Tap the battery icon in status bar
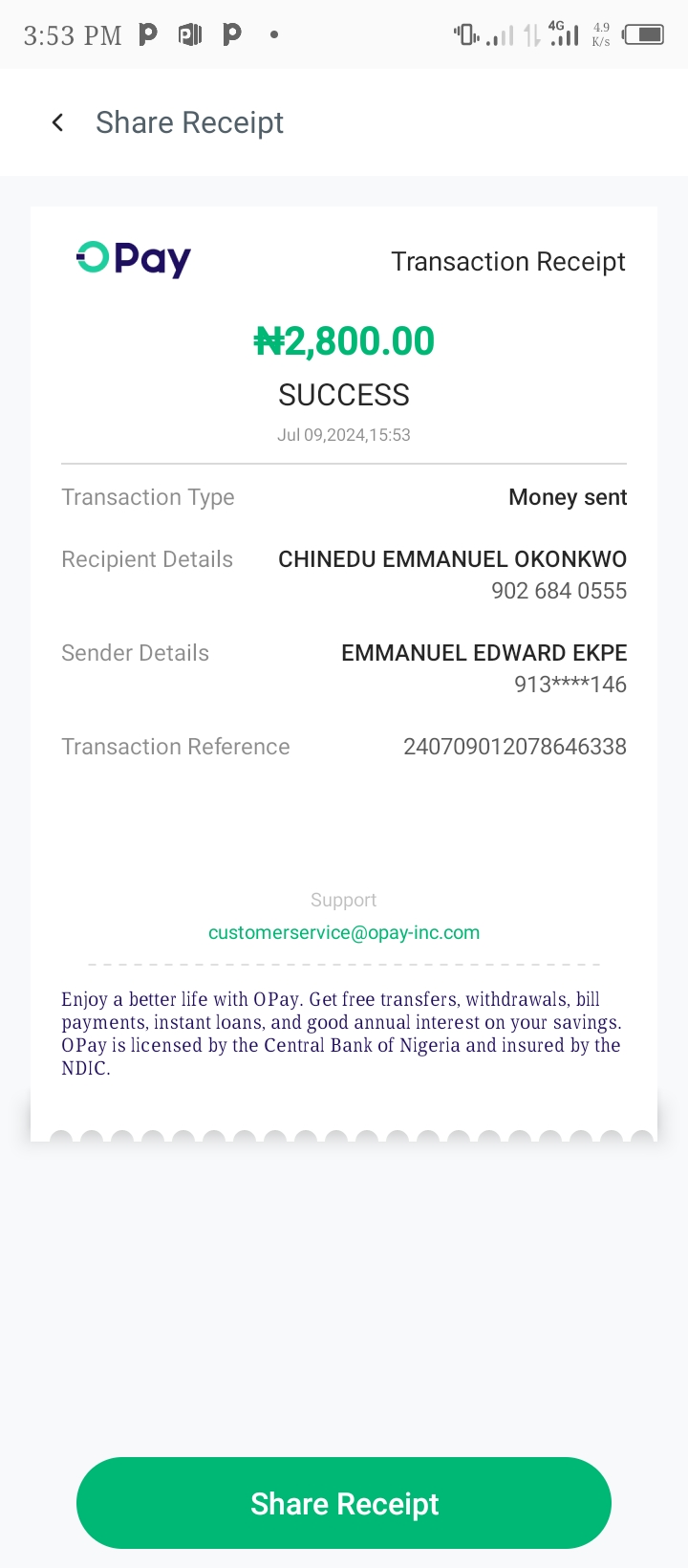The height and width of the screenshot is (1568, 688). tap(643, 35)
